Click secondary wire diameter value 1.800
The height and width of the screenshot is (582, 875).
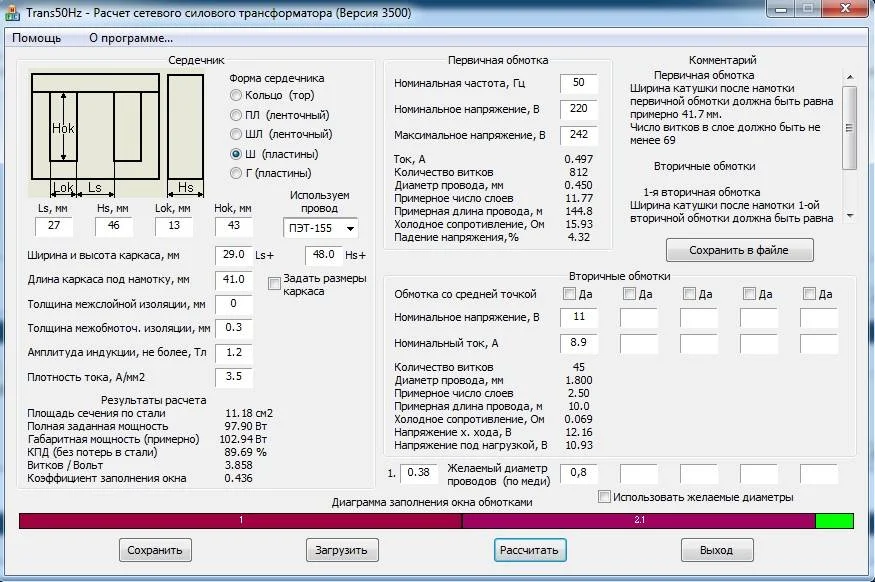pos(579,381)
